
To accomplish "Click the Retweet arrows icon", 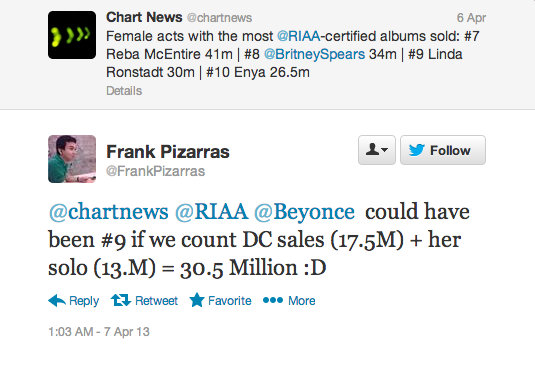I will pyautogui.click(x=121, y=300).
